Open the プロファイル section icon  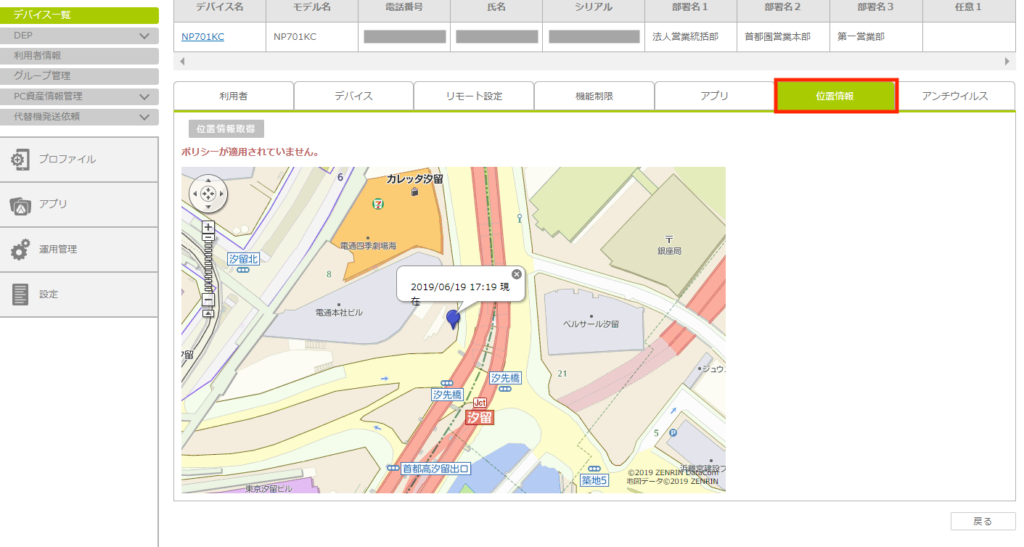pyautogui.click(x=20, y=160)
